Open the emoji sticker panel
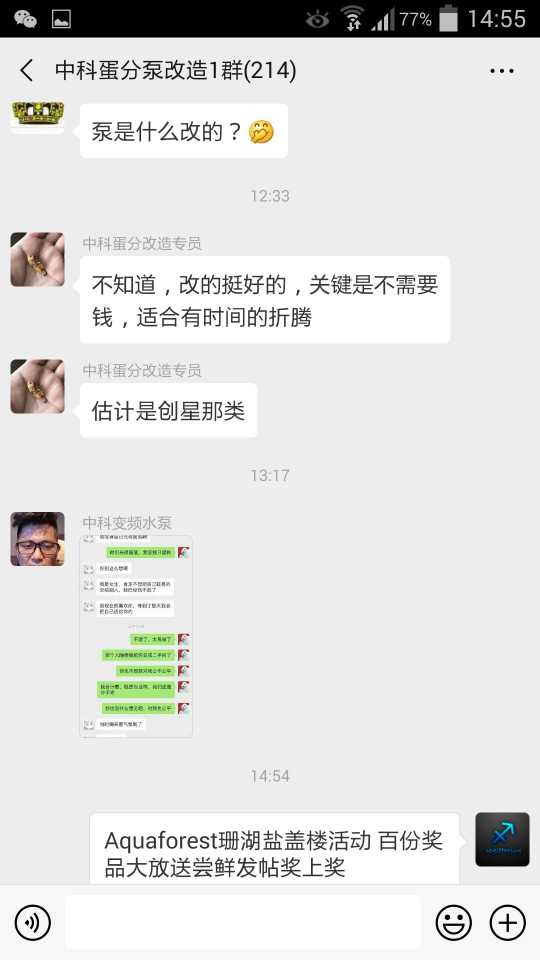The width and height of the screenshot is (540, 960). tap(454, 923)
